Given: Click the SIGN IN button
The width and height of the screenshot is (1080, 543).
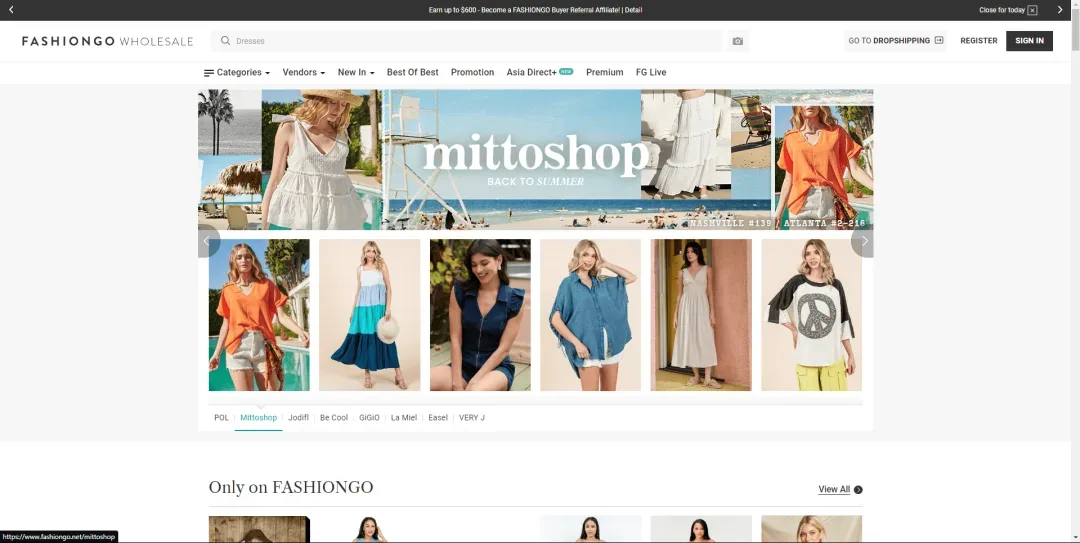Looking at the screenshot, I should click(1029, 41).
